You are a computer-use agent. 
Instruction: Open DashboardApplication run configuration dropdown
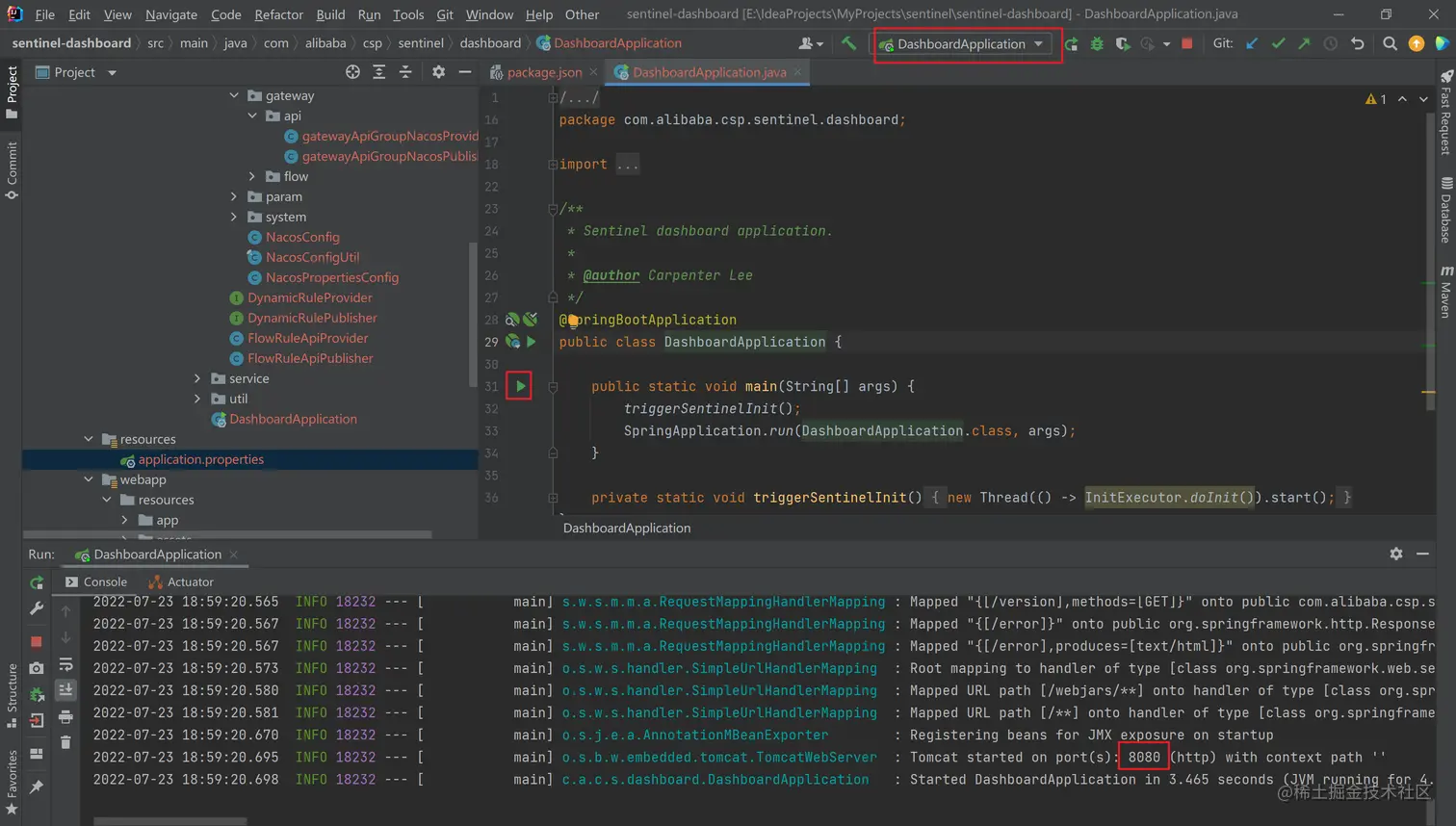click(x=964, y=44)
